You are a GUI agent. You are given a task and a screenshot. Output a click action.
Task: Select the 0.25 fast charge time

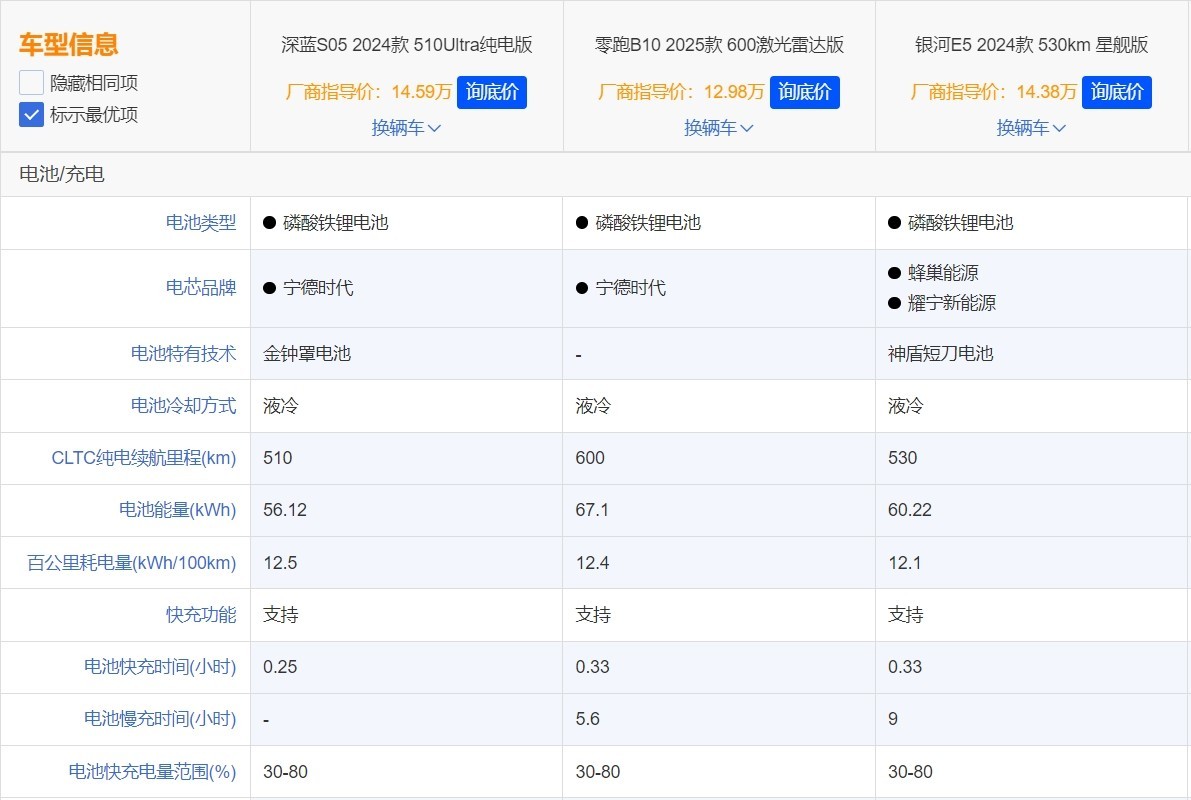[x=280, y=667]
